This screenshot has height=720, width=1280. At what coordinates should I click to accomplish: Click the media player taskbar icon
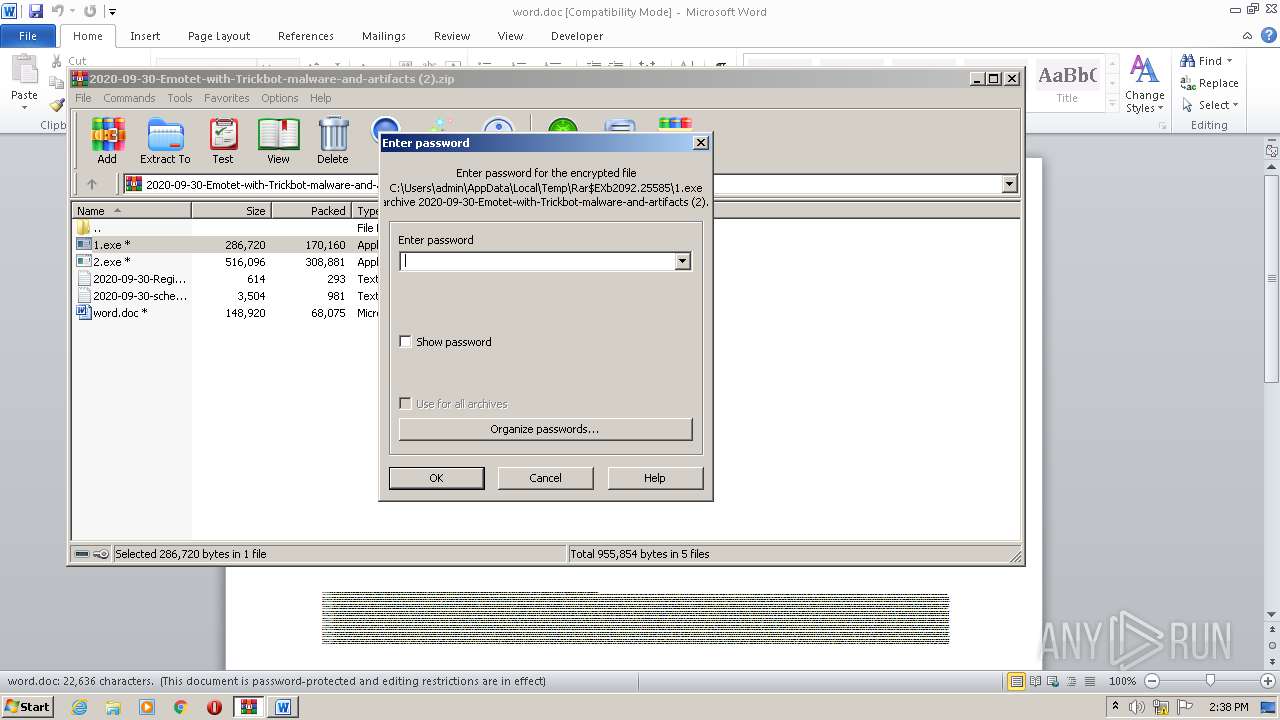[147, 707]
